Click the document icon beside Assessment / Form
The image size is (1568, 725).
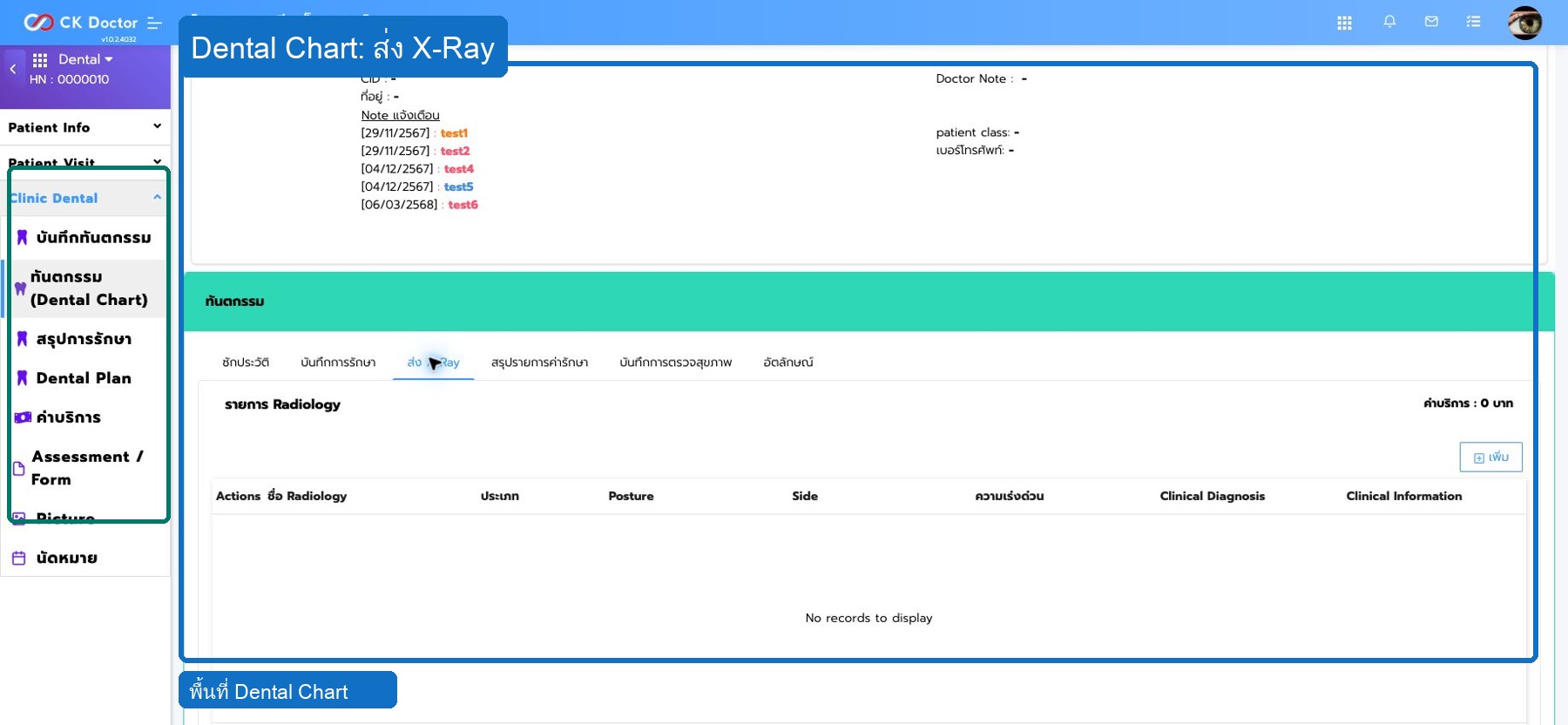click(x=18, y=468)
